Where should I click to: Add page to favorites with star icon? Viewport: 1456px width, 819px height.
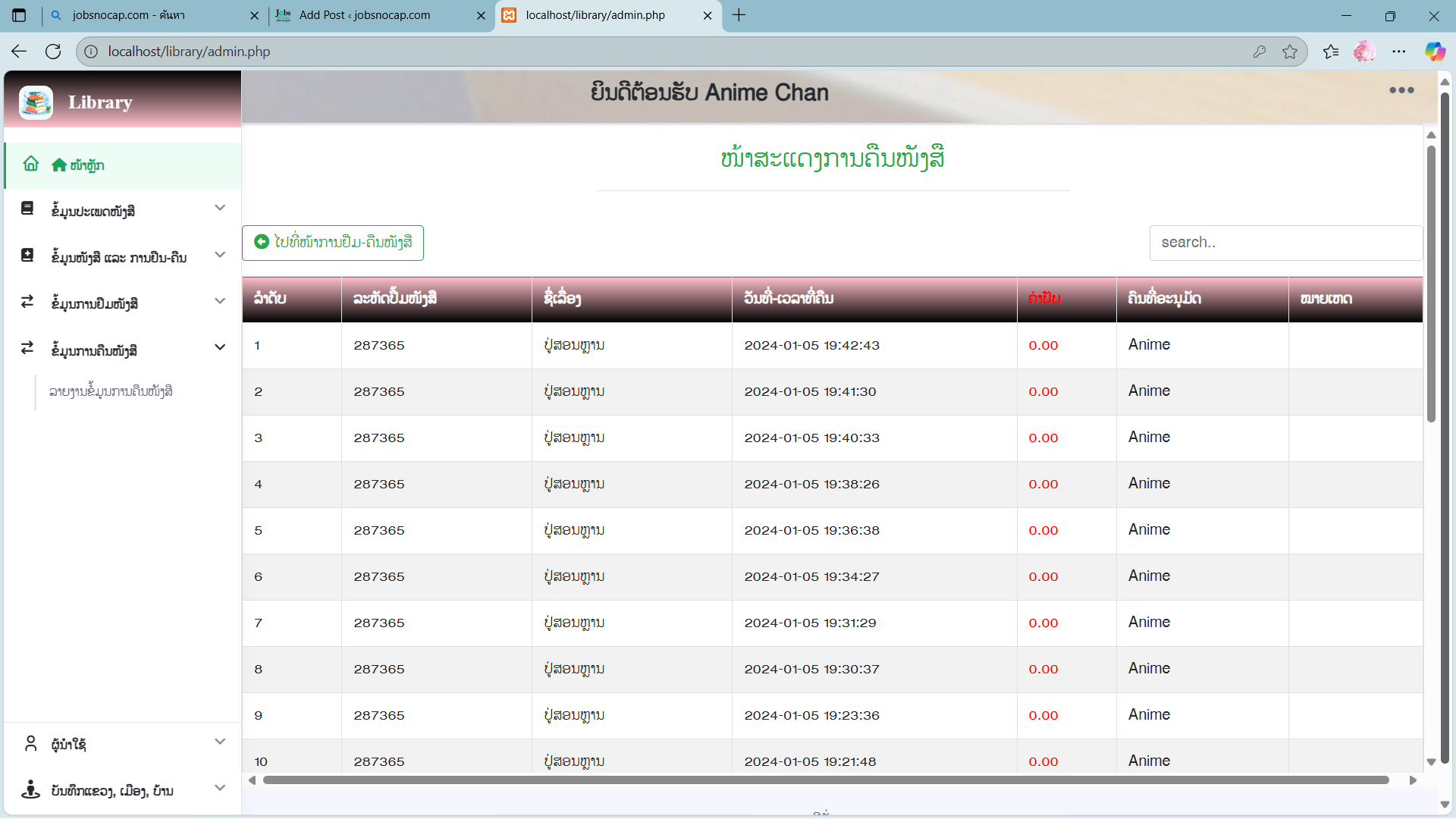tap(1289, 52)
